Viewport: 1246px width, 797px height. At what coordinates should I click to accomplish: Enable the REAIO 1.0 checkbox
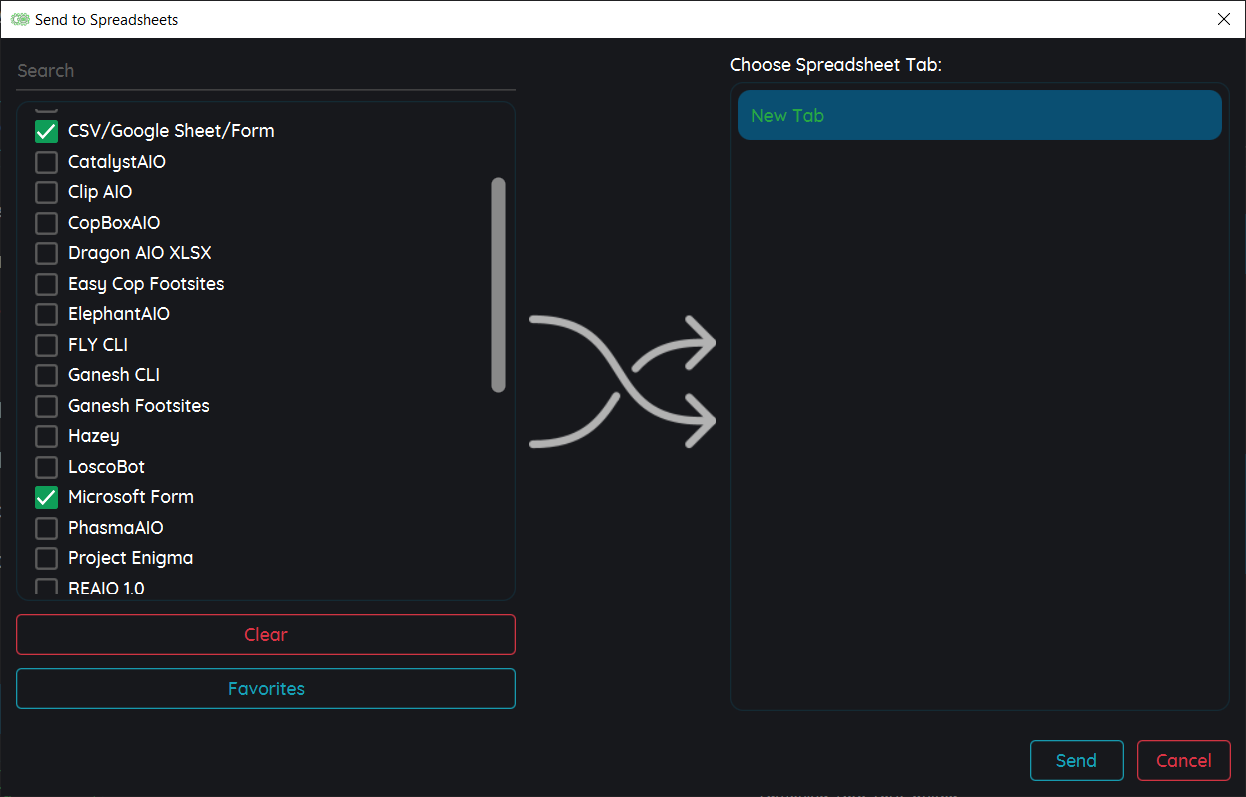click(x=46, y=588)
